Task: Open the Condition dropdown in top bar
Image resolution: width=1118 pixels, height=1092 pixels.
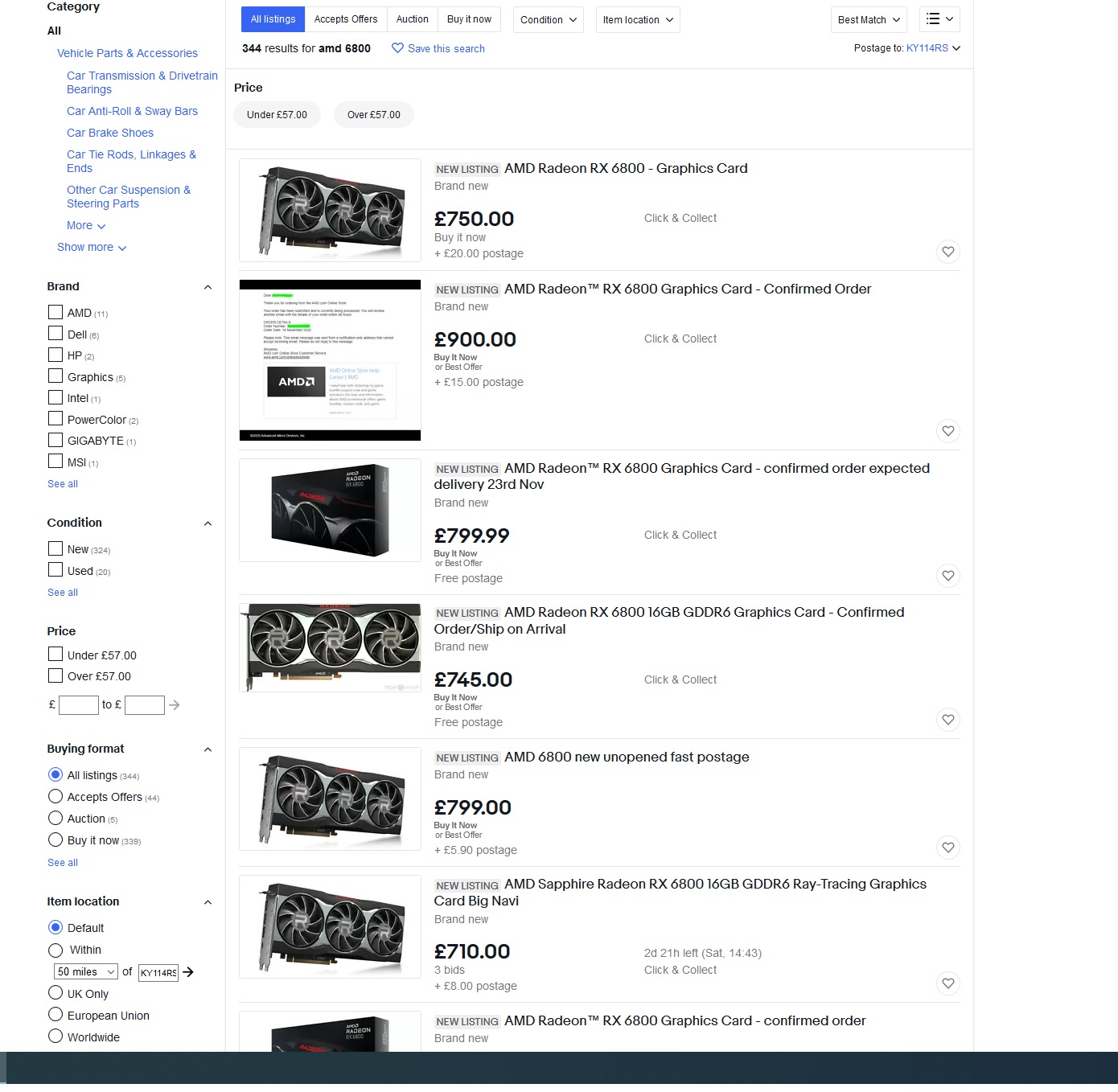Action: coord(549,19)
